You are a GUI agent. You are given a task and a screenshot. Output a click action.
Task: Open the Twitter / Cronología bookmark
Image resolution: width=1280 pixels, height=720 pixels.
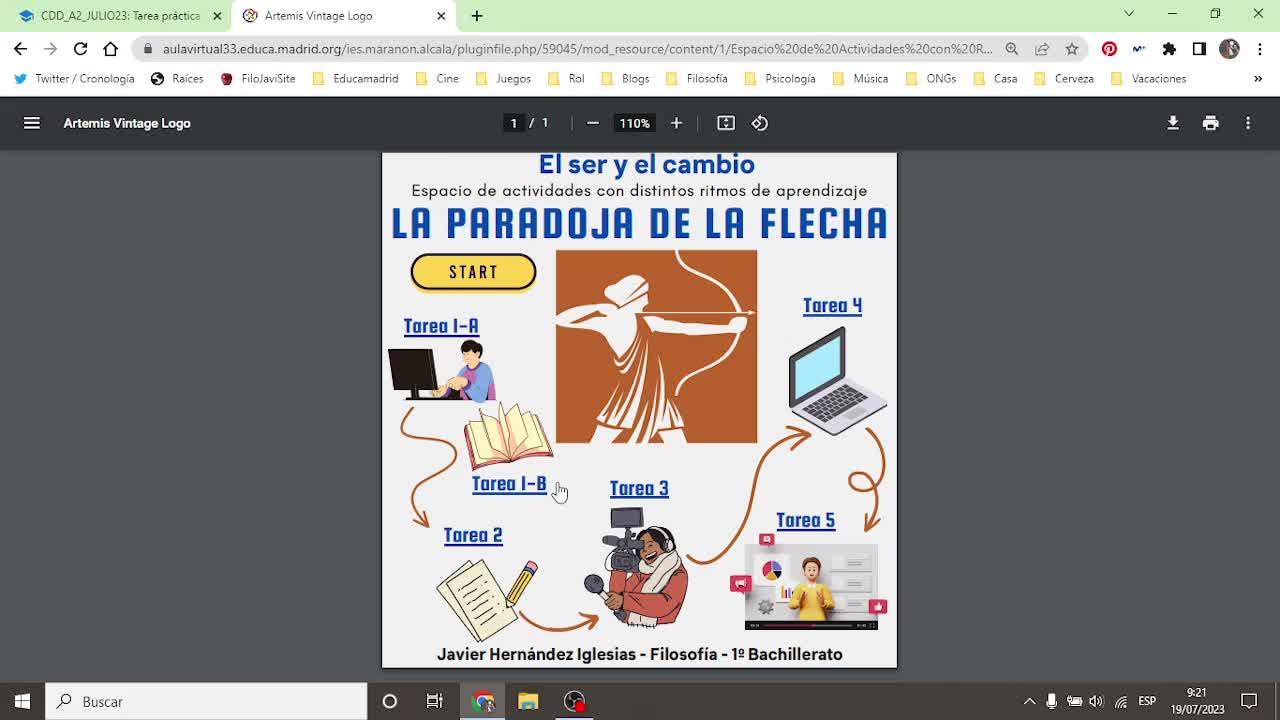point(75,78)
